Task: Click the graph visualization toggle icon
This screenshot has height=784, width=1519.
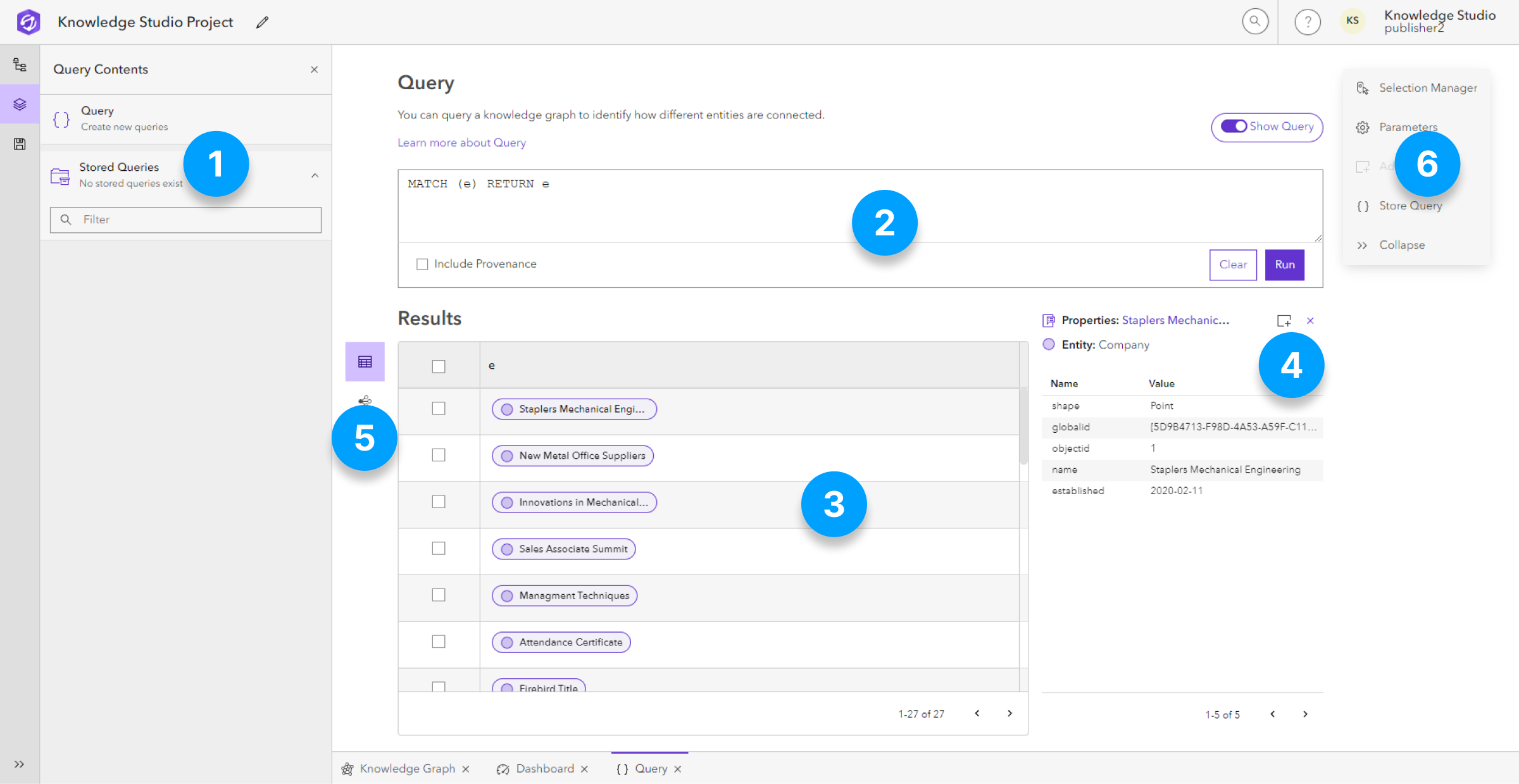Action: (x=365, y=399)
